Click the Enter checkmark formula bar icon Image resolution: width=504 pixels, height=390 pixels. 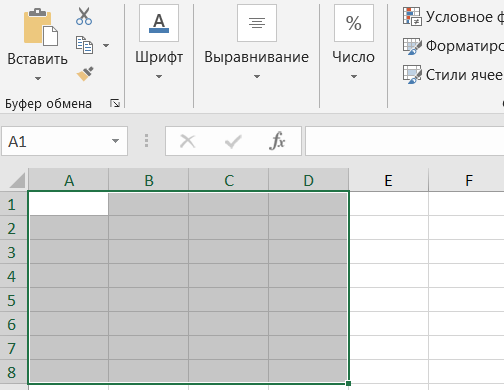(233, 141)
